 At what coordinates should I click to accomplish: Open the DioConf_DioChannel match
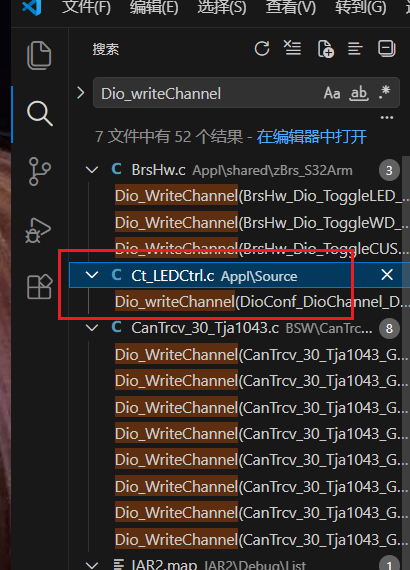pyautogui.click(x=262, y=302)
